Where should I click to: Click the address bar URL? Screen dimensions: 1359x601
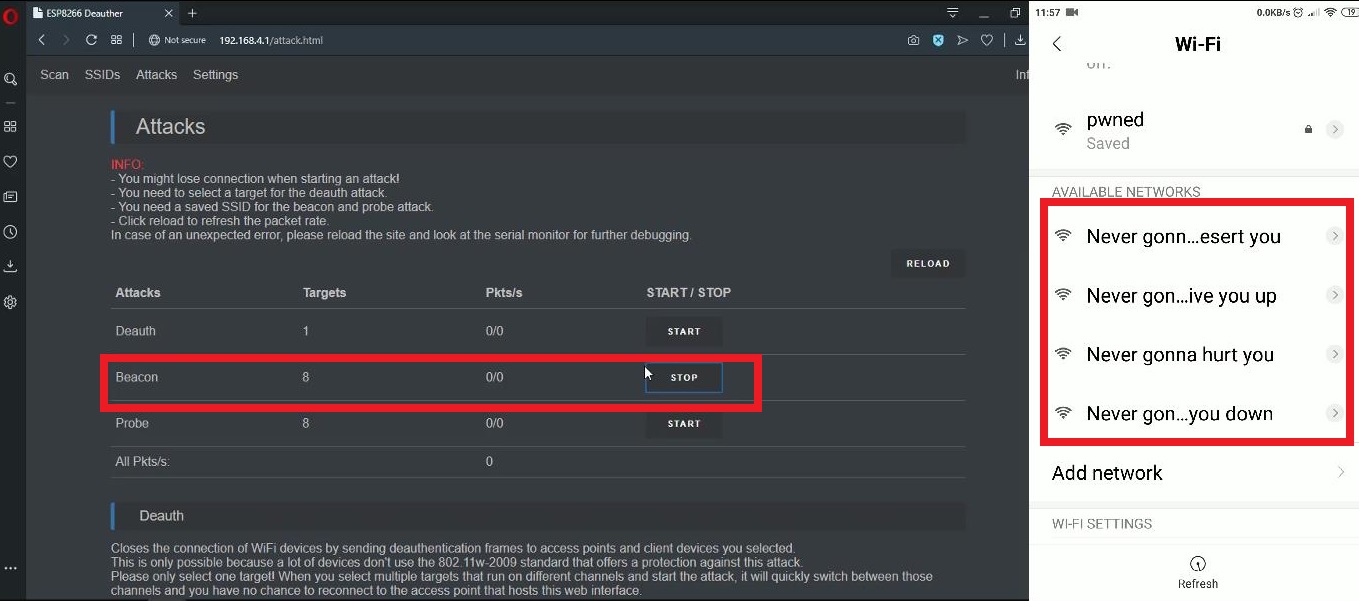271,40
